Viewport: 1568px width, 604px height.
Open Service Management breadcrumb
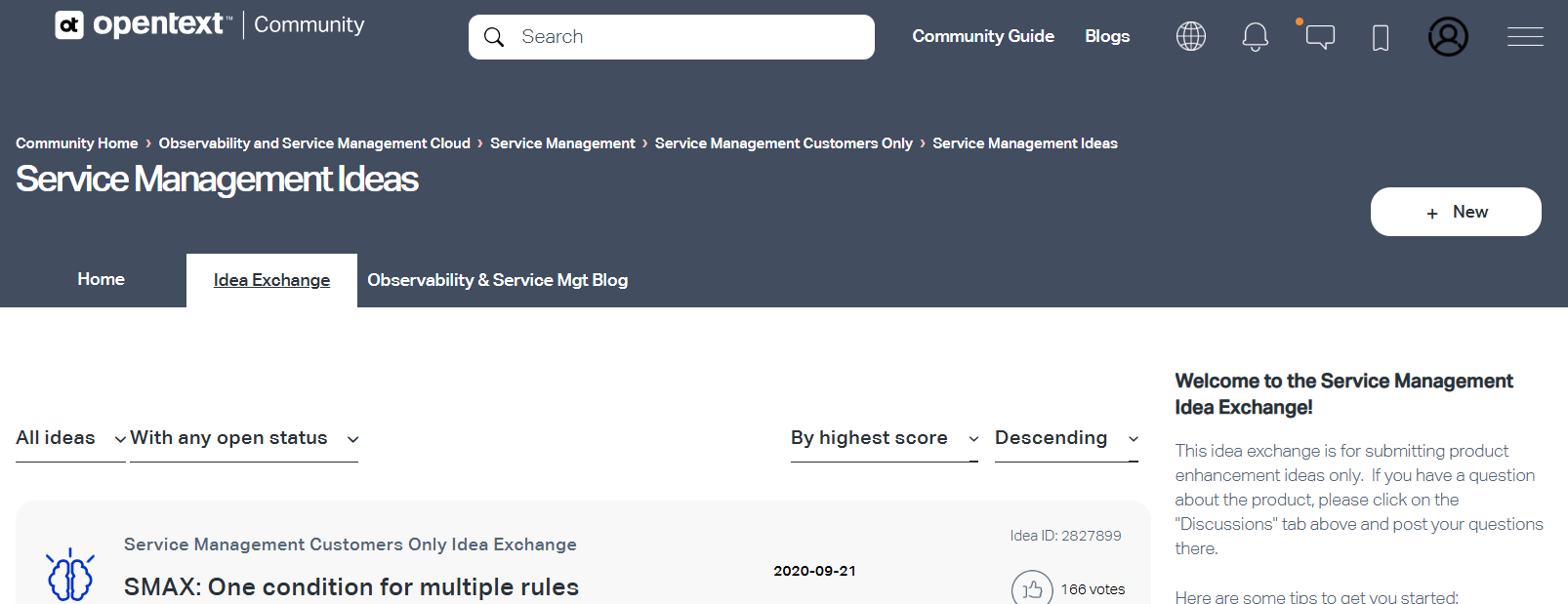click(562, 143)
